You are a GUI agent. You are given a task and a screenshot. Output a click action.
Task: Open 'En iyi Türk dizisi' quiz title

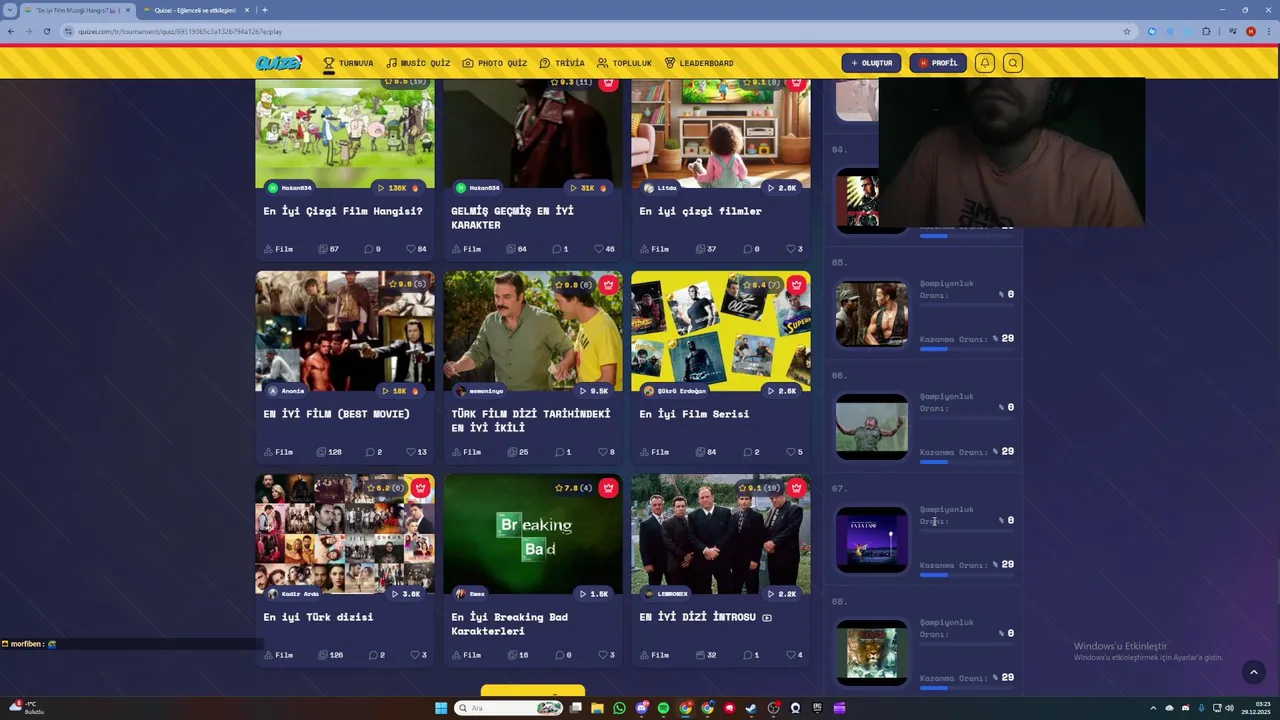(318, 617)
